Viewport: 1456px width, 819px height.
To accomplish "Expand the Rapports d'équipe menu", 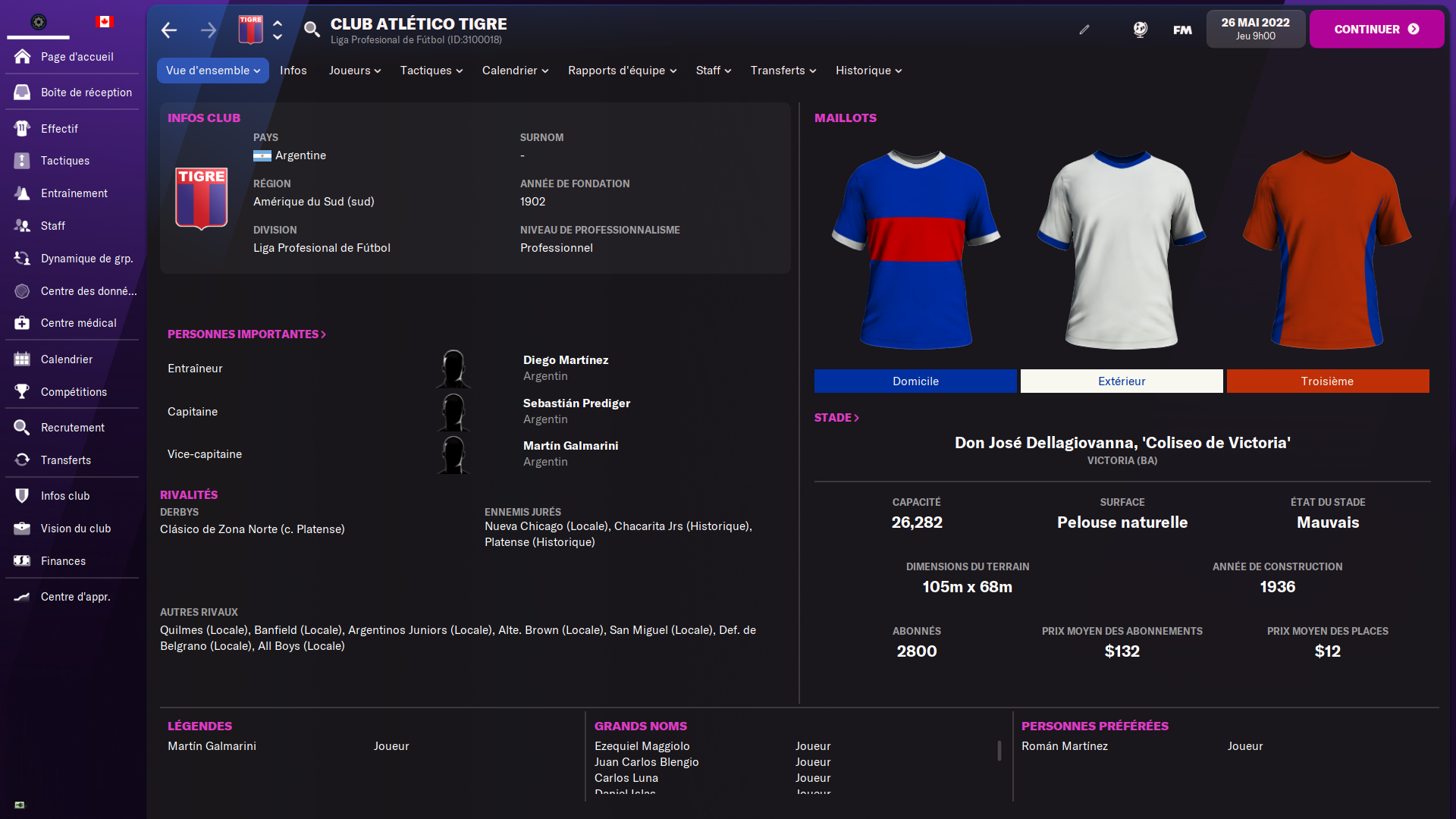I will pyautogui.click(x=622, y=71).
